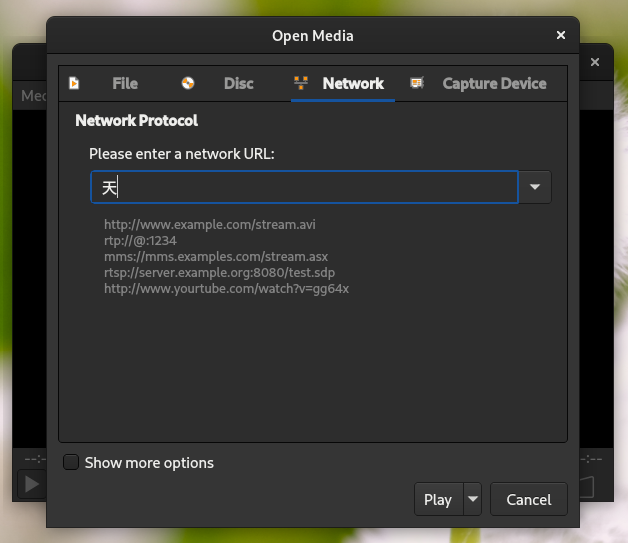Click example yourtube.com watch URL text
This screenshot has height=543, width=628.
[226, 288]
